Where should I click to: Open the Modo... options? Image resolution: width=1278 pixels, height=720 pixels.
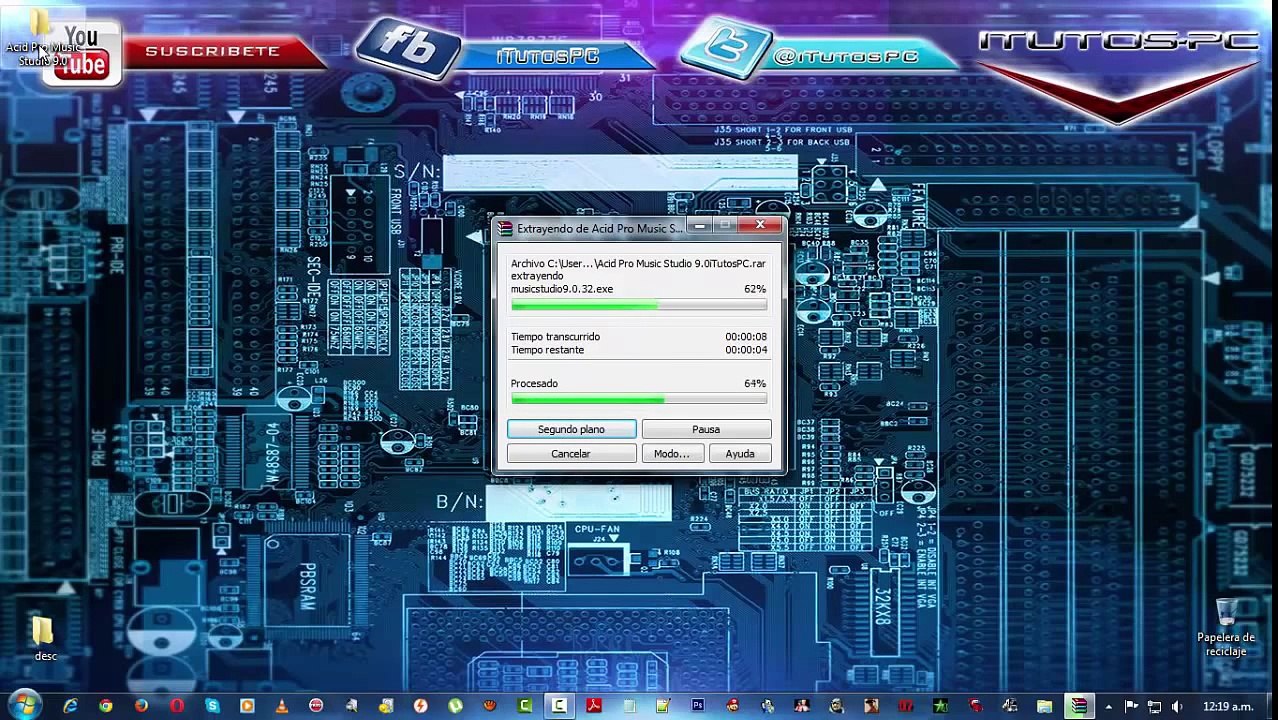[671, 454]
